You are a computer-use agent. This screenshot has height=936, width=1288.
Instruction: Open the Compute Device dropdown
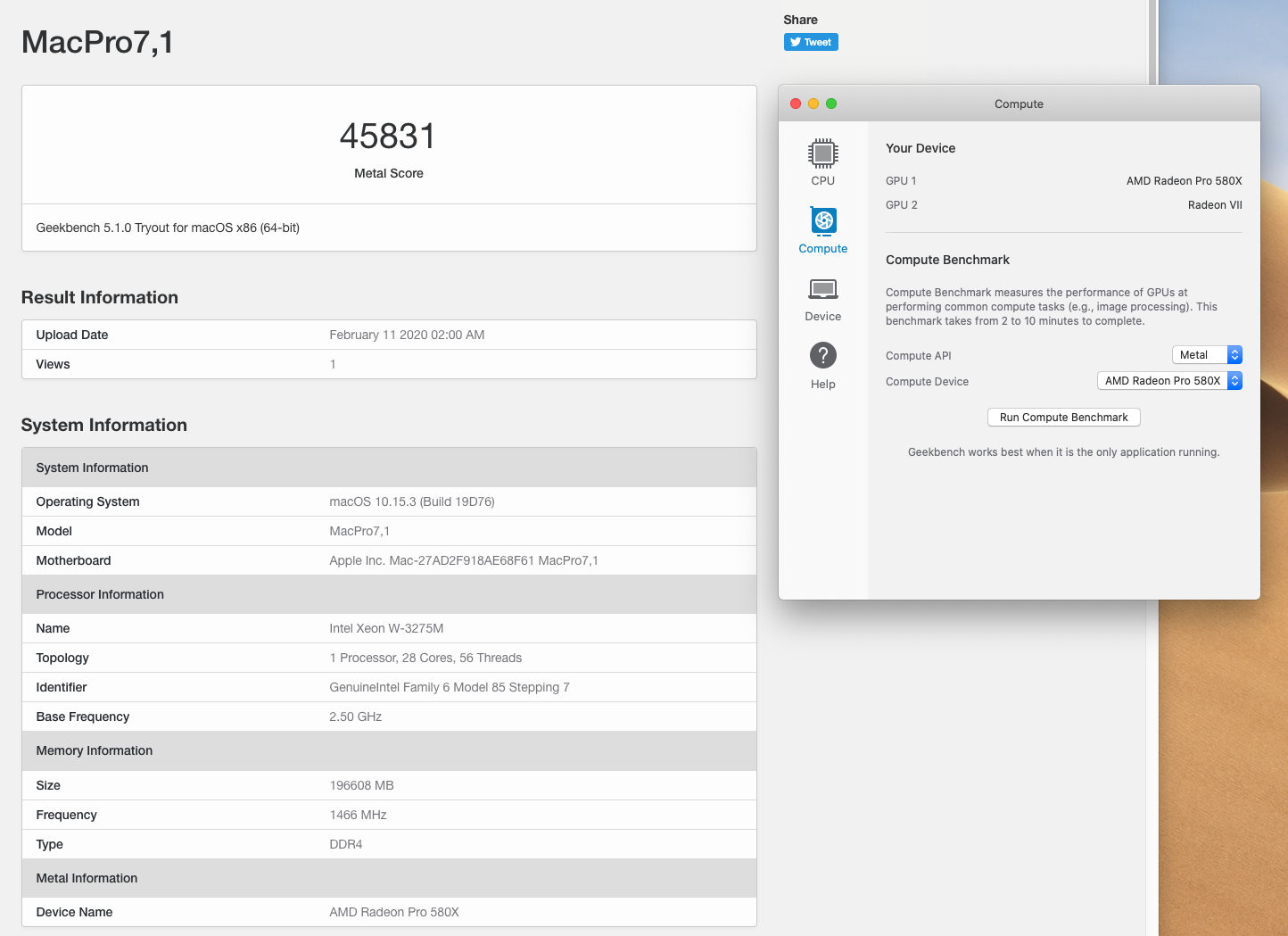[1169, 381]
